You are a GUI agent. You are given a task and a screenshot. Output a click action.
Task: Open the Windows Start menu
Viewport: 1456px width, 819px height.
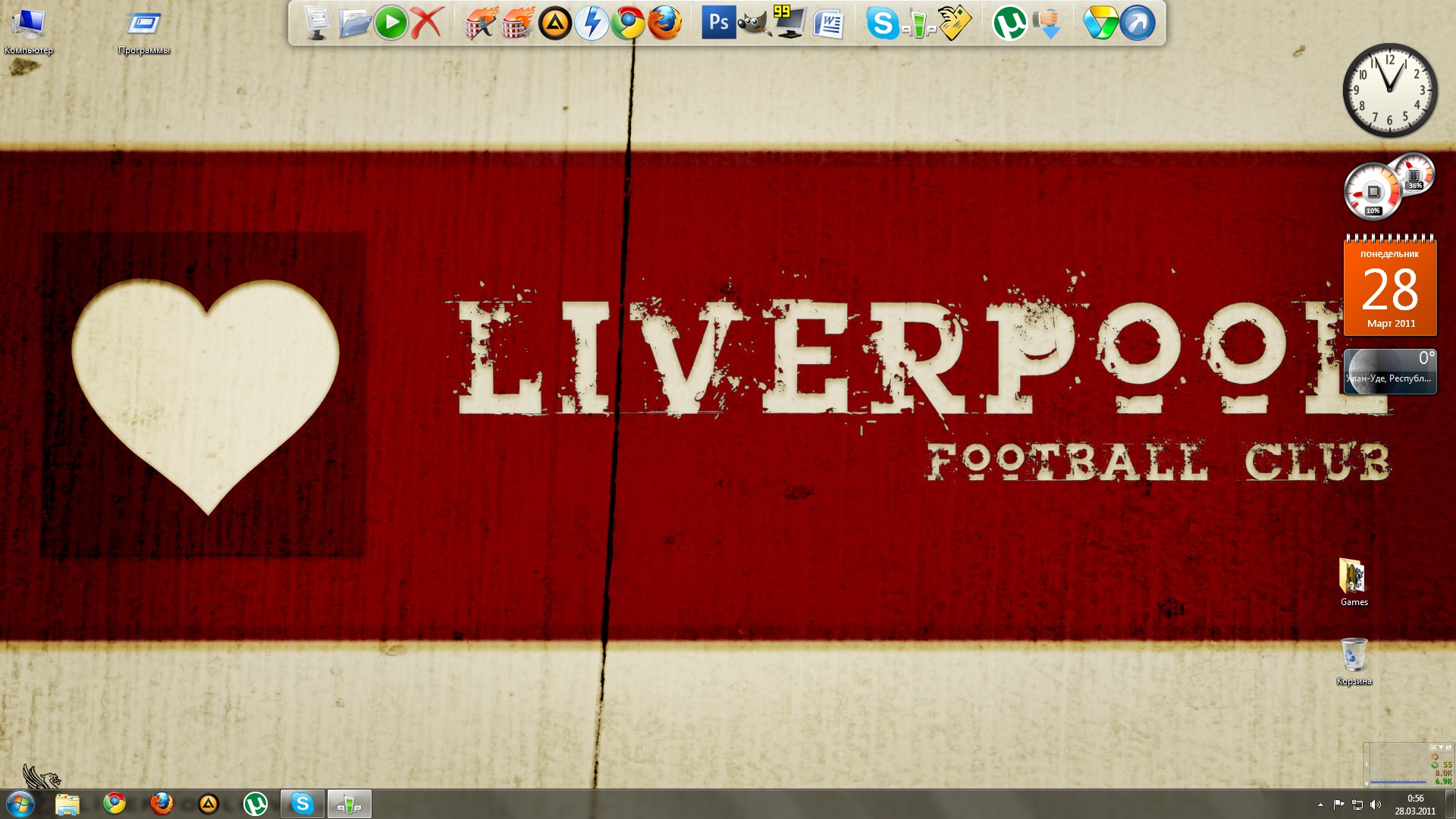[20, 804]
